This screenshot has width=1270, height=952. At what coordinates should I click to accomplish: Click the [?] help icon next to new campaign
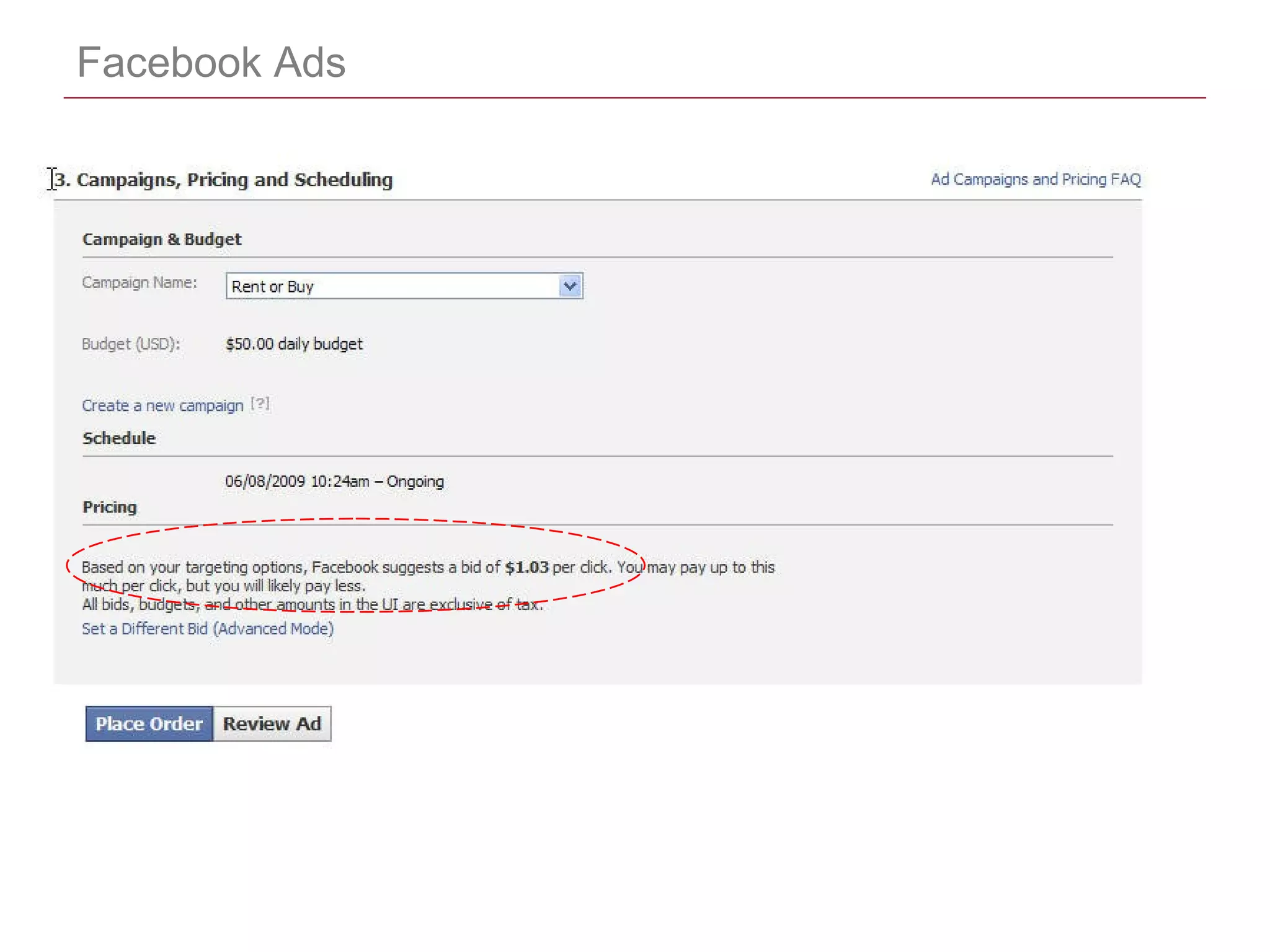pos(260,404)
